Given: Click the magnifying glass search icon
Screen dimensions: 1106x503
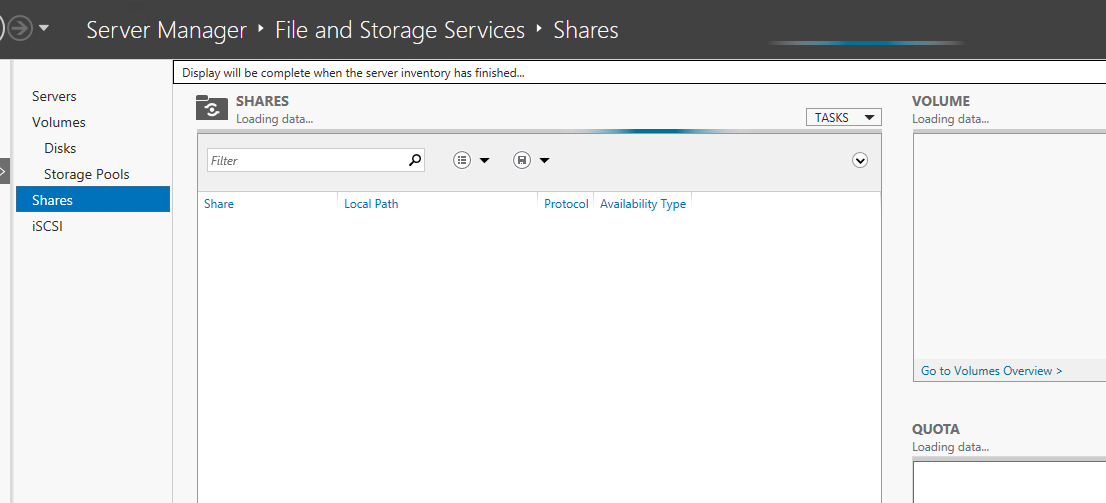Looking at the screenshot, I should pyautogui.click(x=415, y=160).
